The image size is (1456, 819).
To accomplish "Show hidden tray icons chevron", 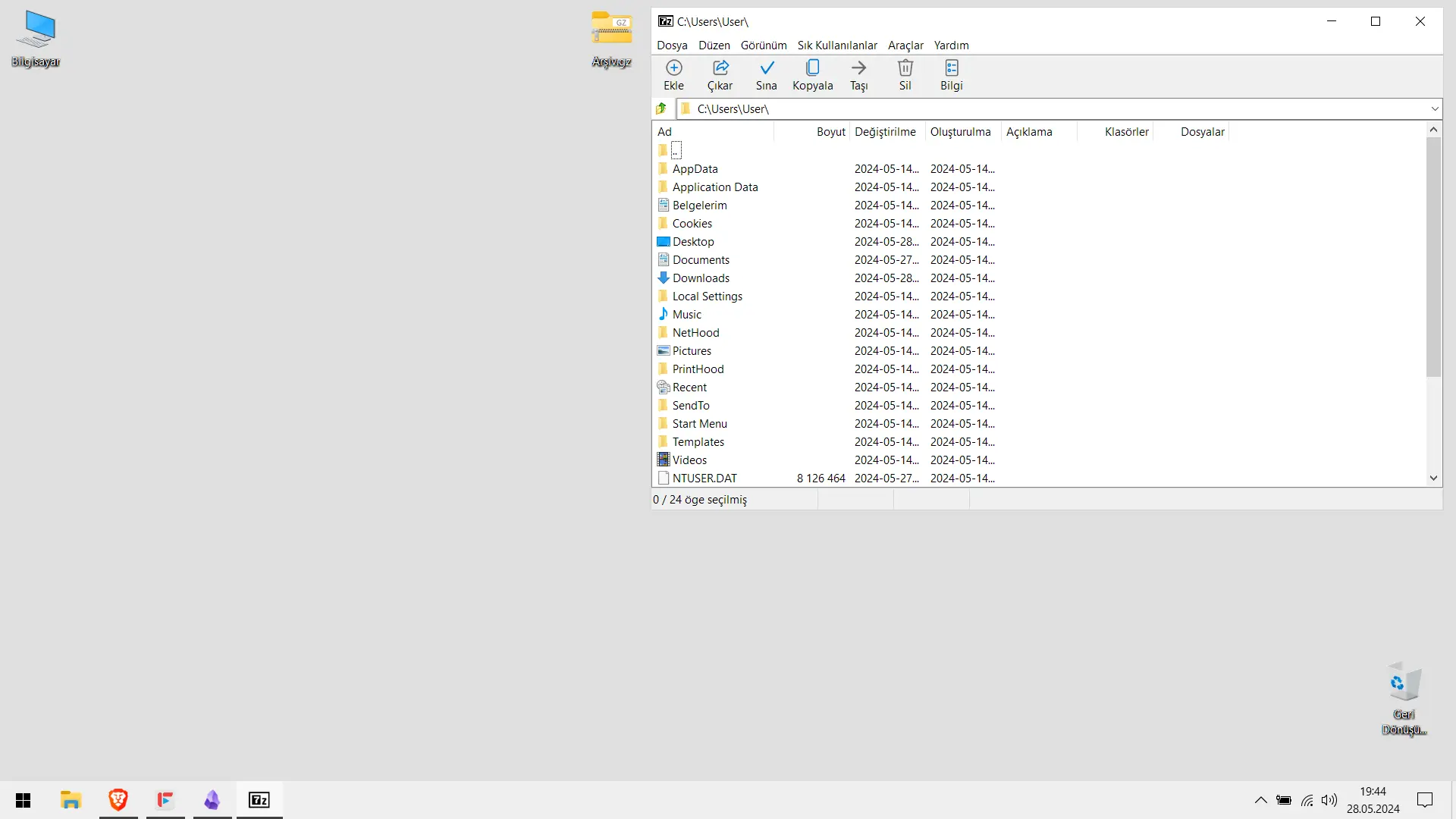I will 1260,800.
